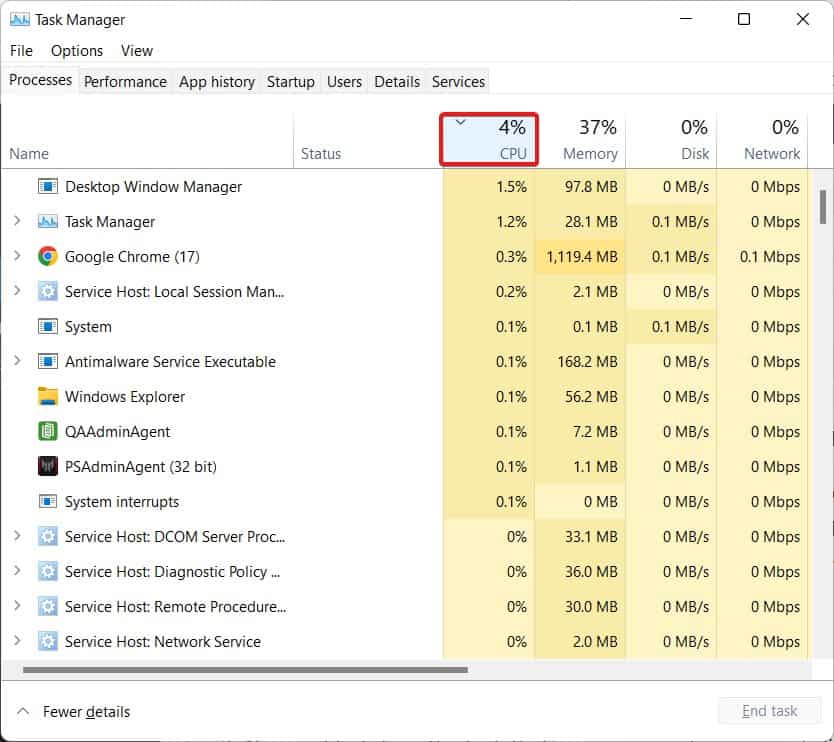Switch to the App history tab

[x=216, y=82]
